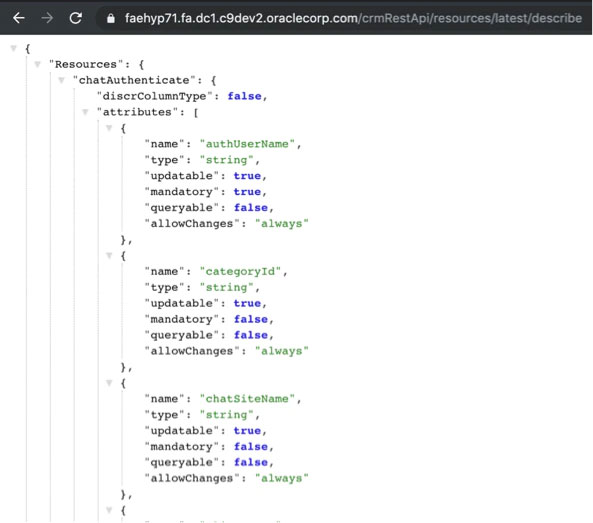Click authUserName's allowChanges "always" value

tap(281, 223)
